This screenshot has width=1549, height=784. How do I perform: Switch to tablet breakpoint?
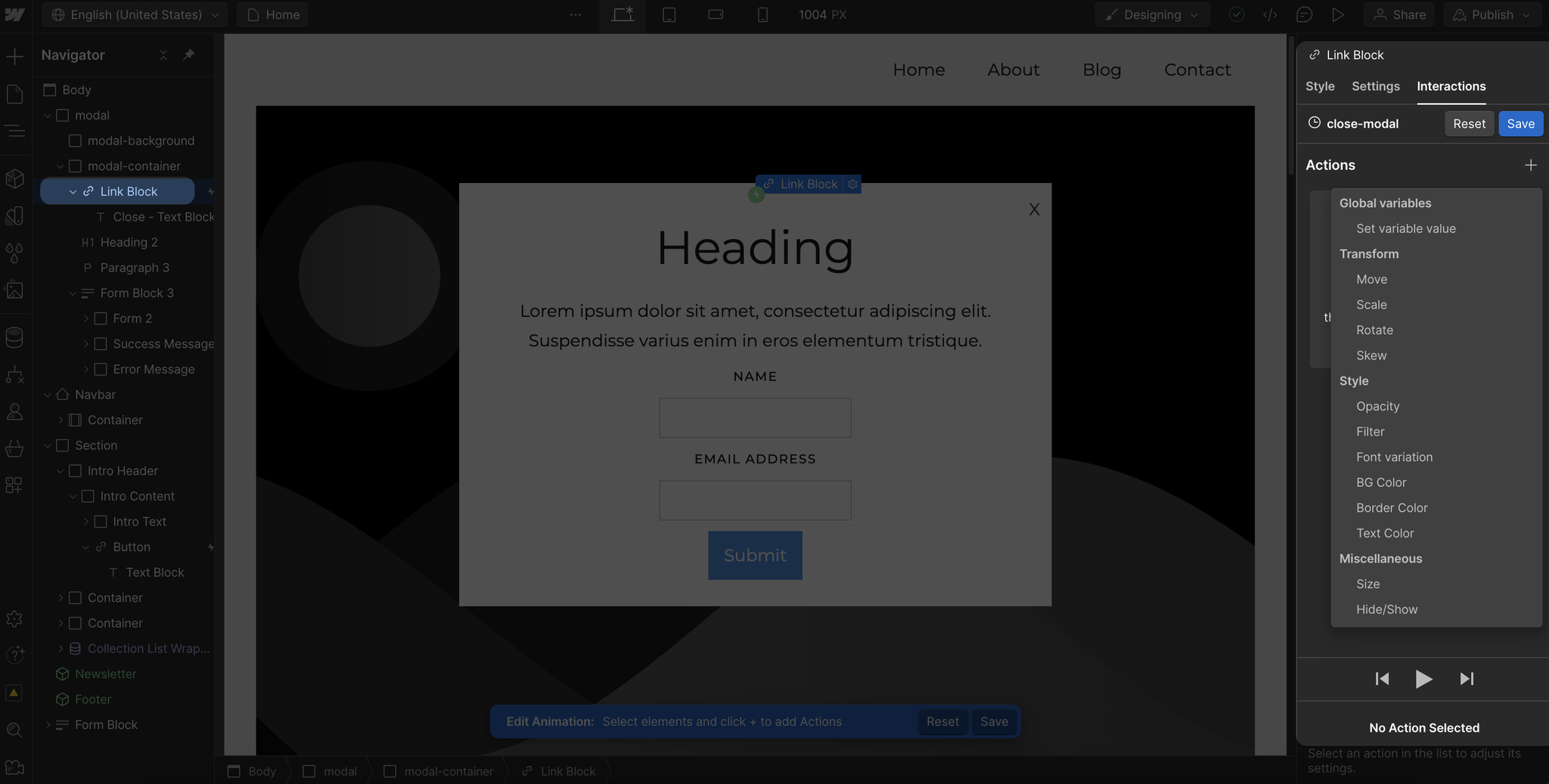[669, 15]
